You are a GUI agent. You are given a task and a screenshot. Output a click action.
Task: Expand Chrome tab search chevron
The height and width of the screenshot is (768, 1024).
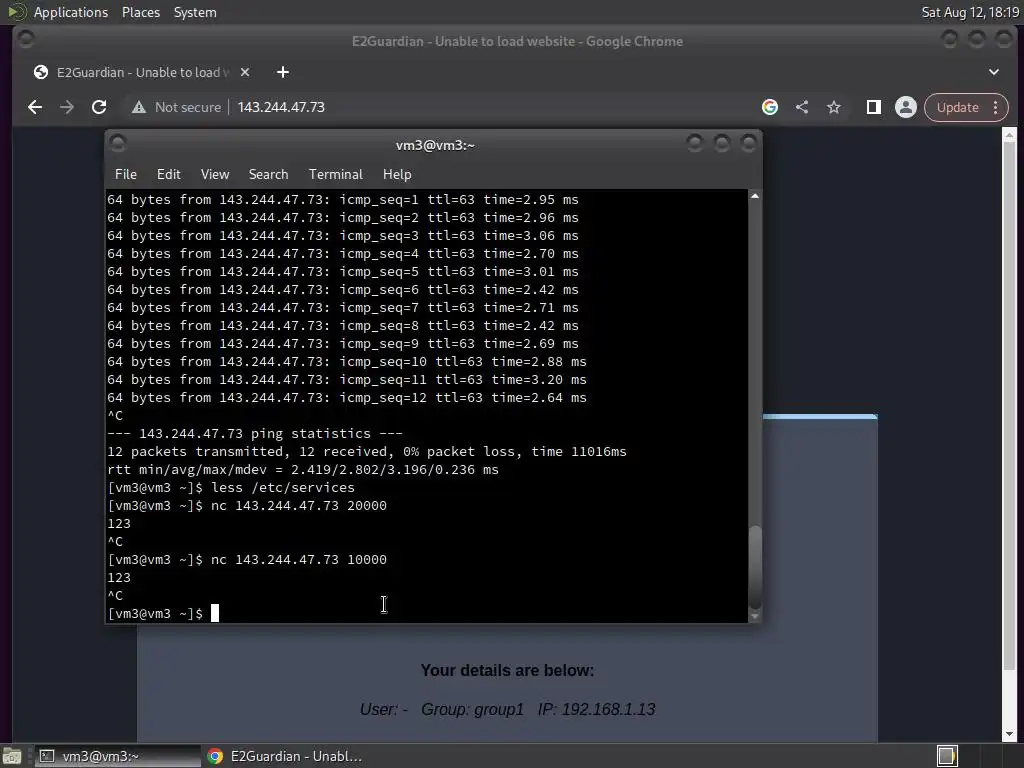tap(994, 72)
